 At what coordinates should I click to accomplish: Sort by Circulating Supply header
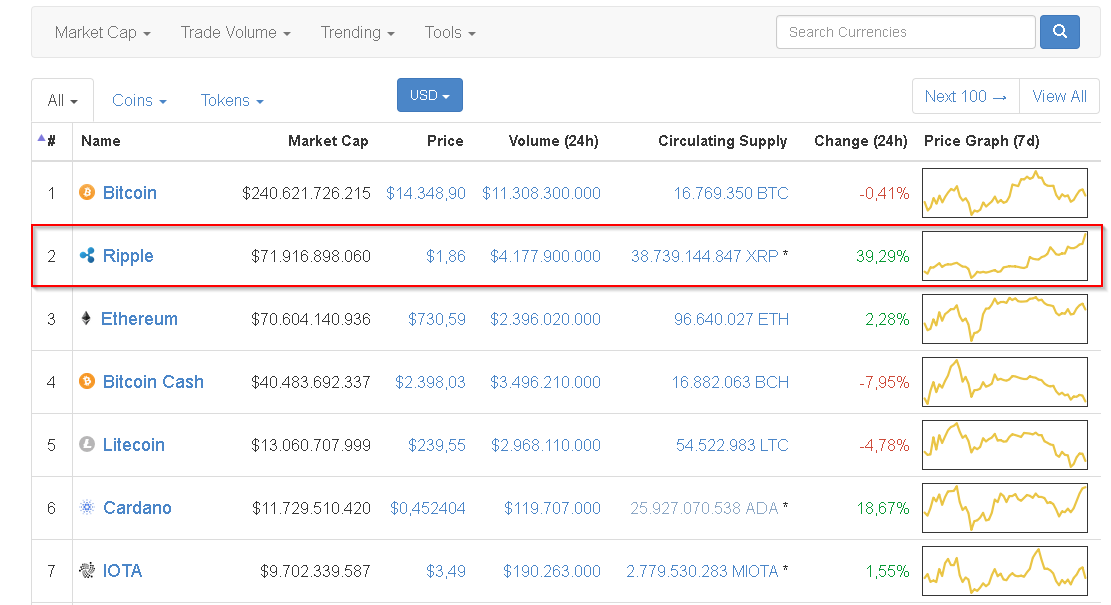tap(723, 141)
